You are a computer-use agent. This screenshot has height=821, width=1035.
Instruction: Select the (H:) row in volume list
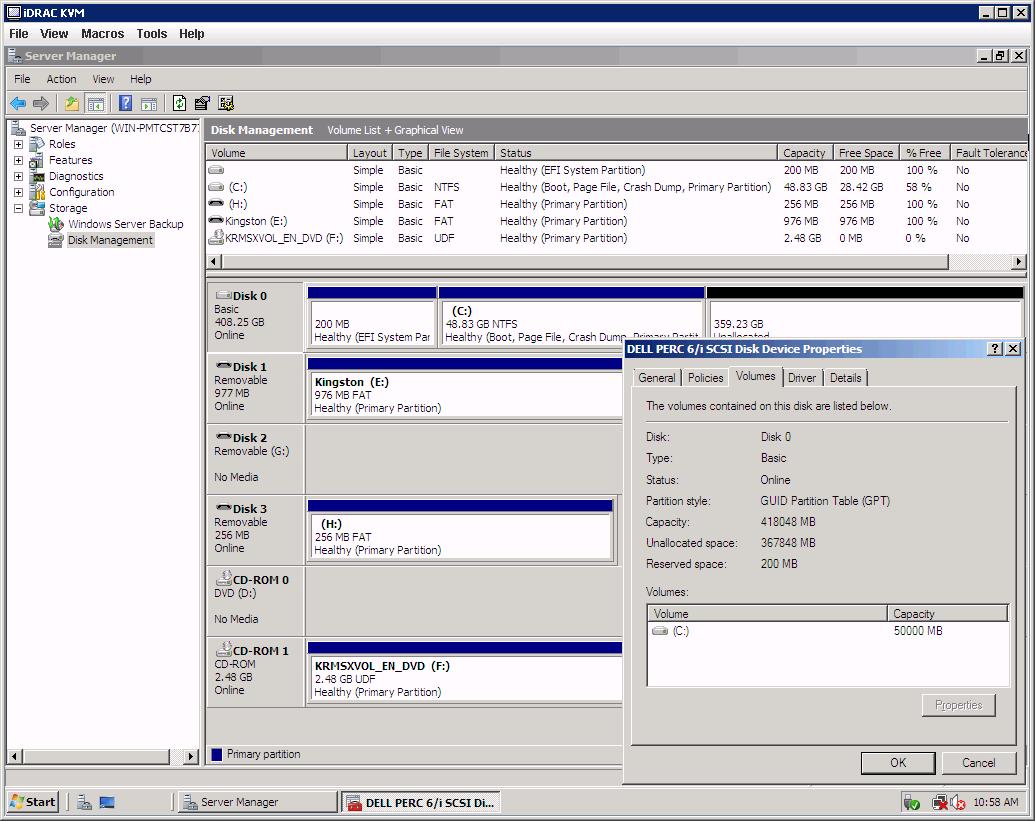(x=616, y=204)
